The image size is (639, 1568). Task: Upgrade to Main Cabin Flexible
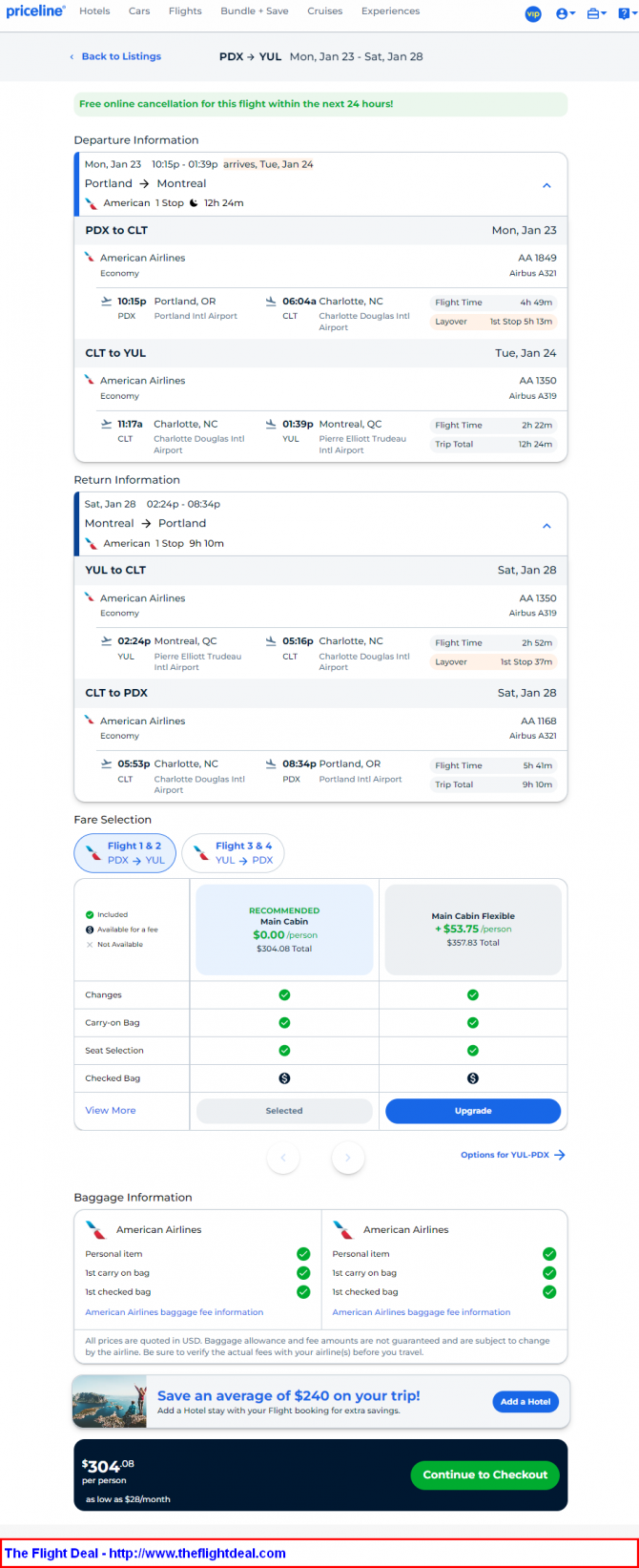(x=473, y=1111)
